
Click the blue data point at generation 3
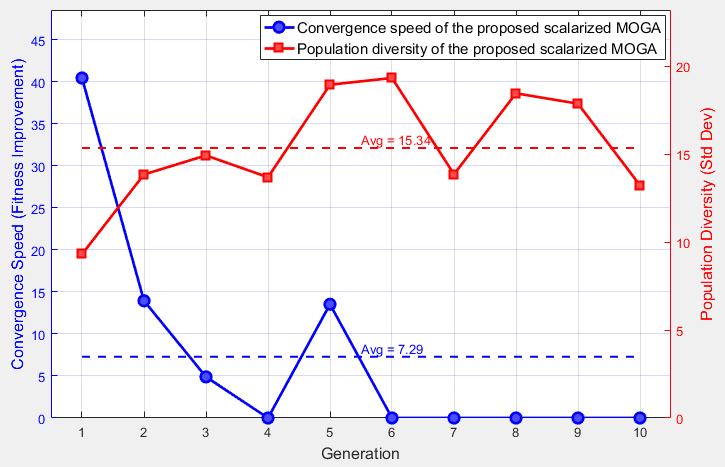tap(206, 377)
